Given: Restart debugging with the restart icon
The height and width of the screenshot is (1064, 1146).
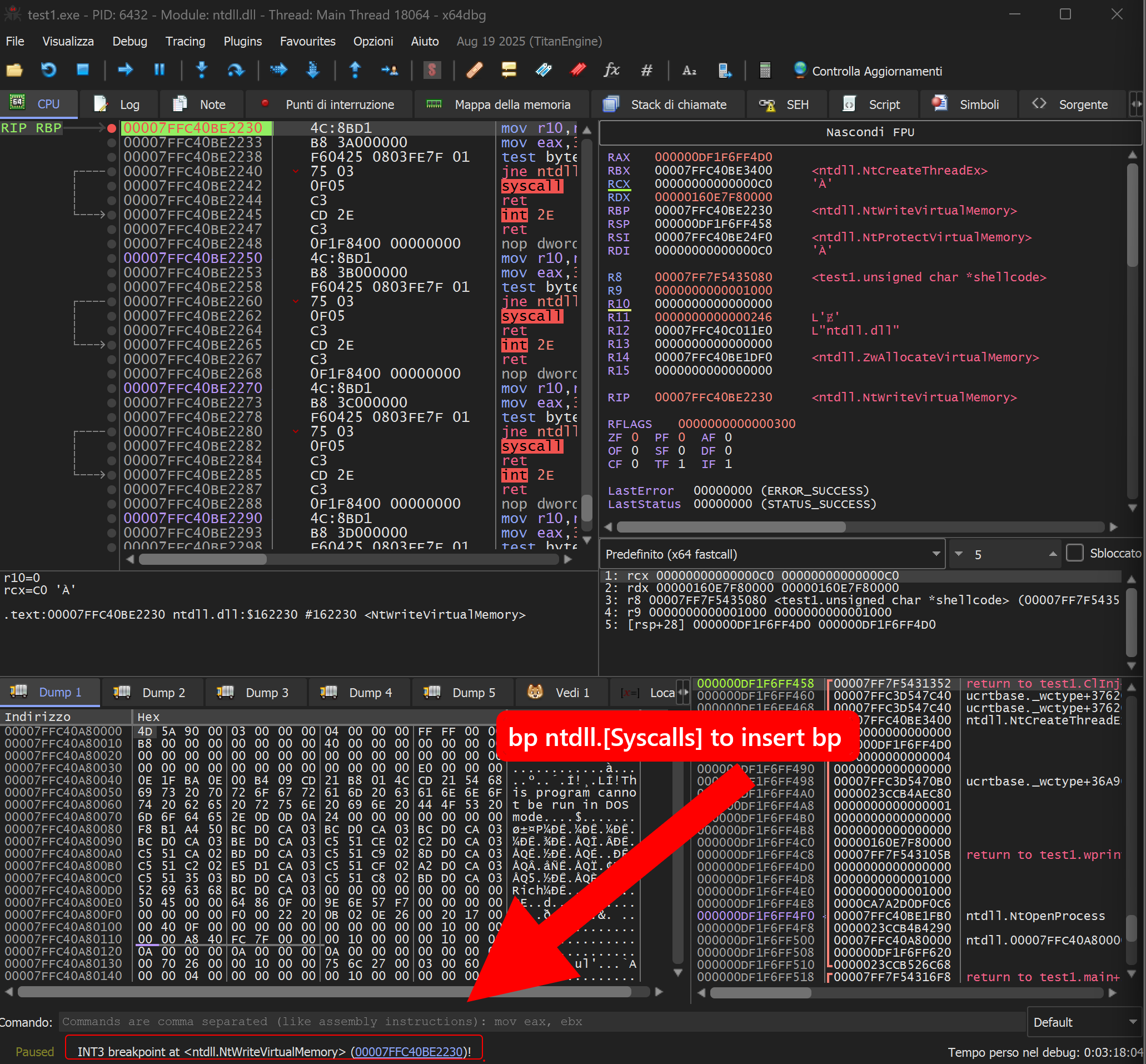Looking at the screenshot, I should click(x=49, y=70).
